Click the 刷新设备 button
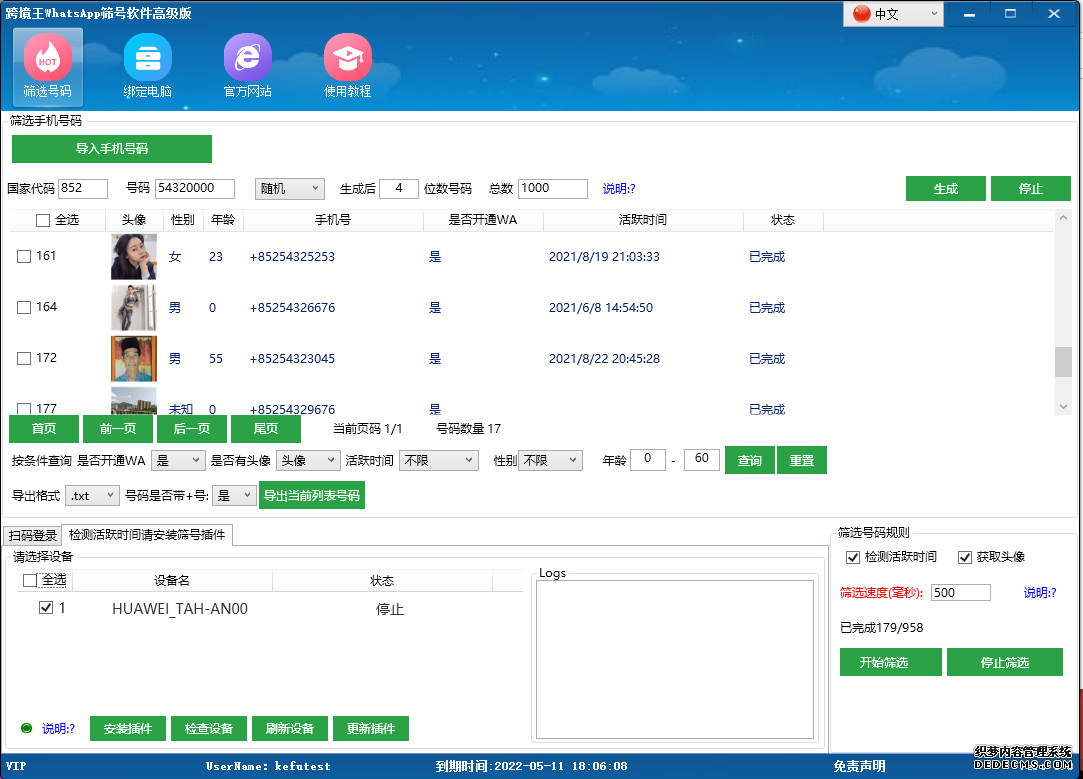This screenshot has width=1083, height=779. click(289, 729)
